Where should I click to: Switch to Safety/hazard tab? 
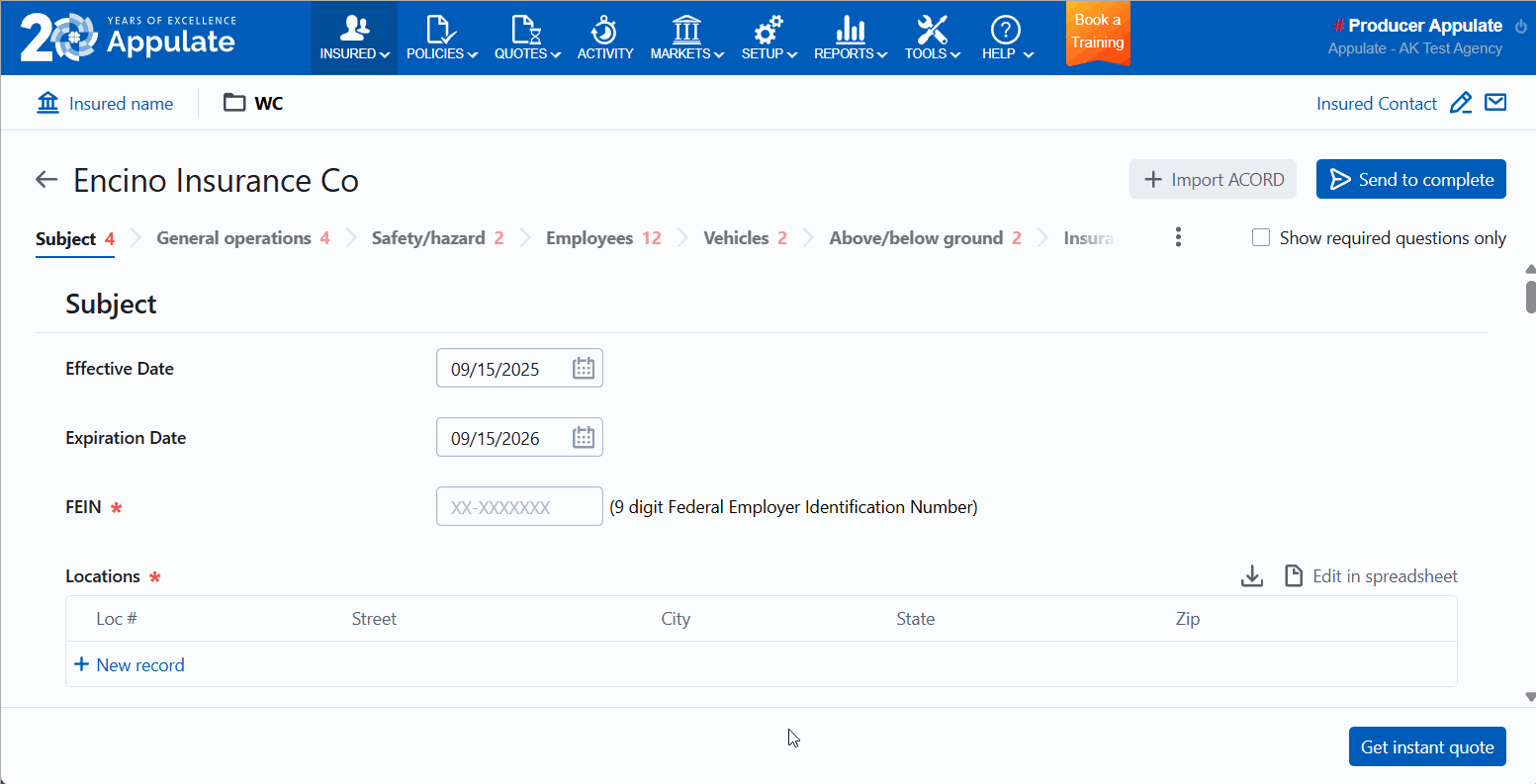pos(438,238)
